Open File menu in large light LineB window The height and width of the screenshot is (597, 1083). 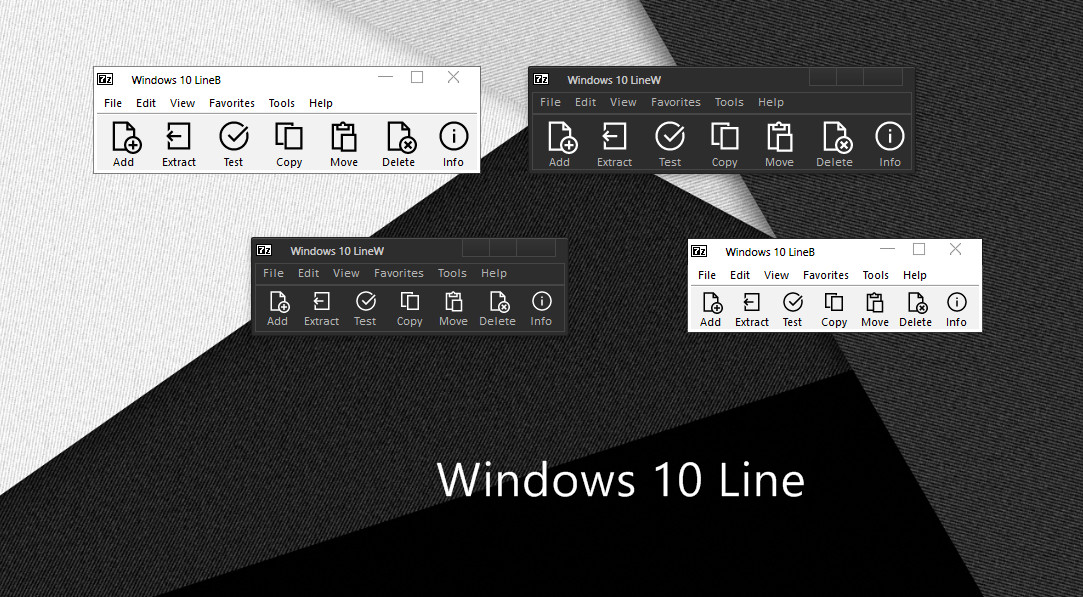113,103
